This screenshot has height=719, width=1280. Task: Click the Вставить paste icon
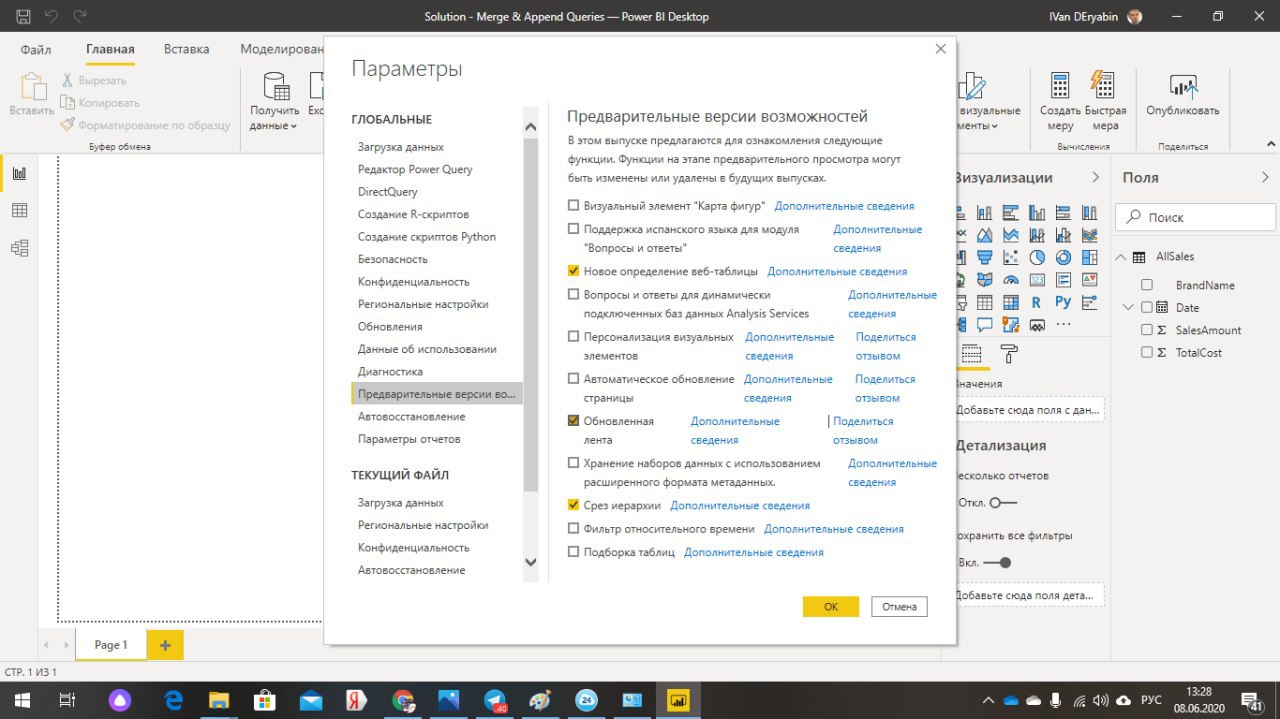32,87
